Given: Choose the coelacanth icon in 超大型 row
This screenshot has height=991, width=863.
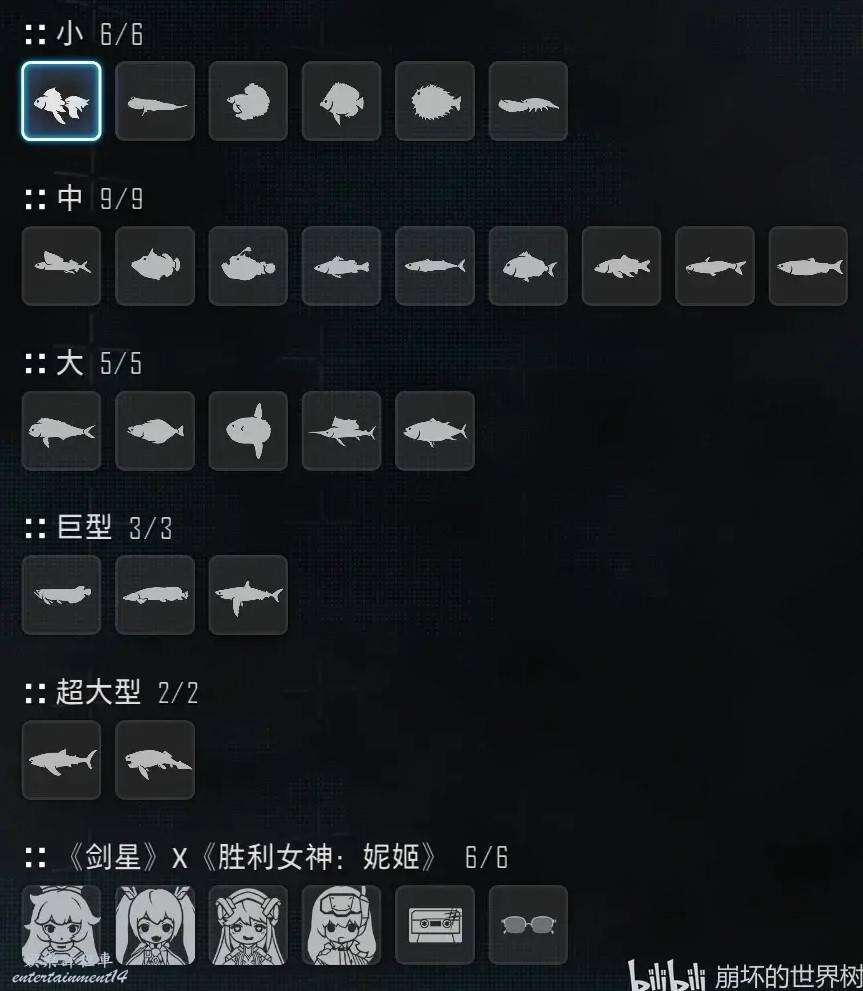Looking at the screenshot, I should point(155,760).
